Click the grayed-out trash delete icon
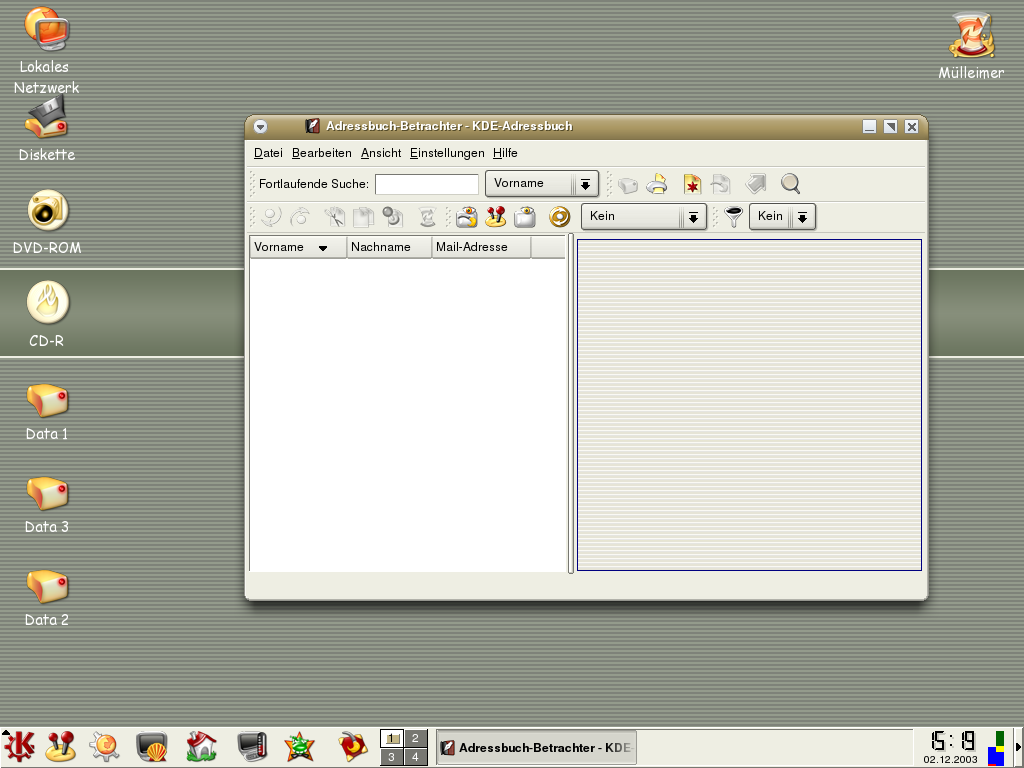The height and width of the screenshot is (768, 1024). click(x=427, y=216)
